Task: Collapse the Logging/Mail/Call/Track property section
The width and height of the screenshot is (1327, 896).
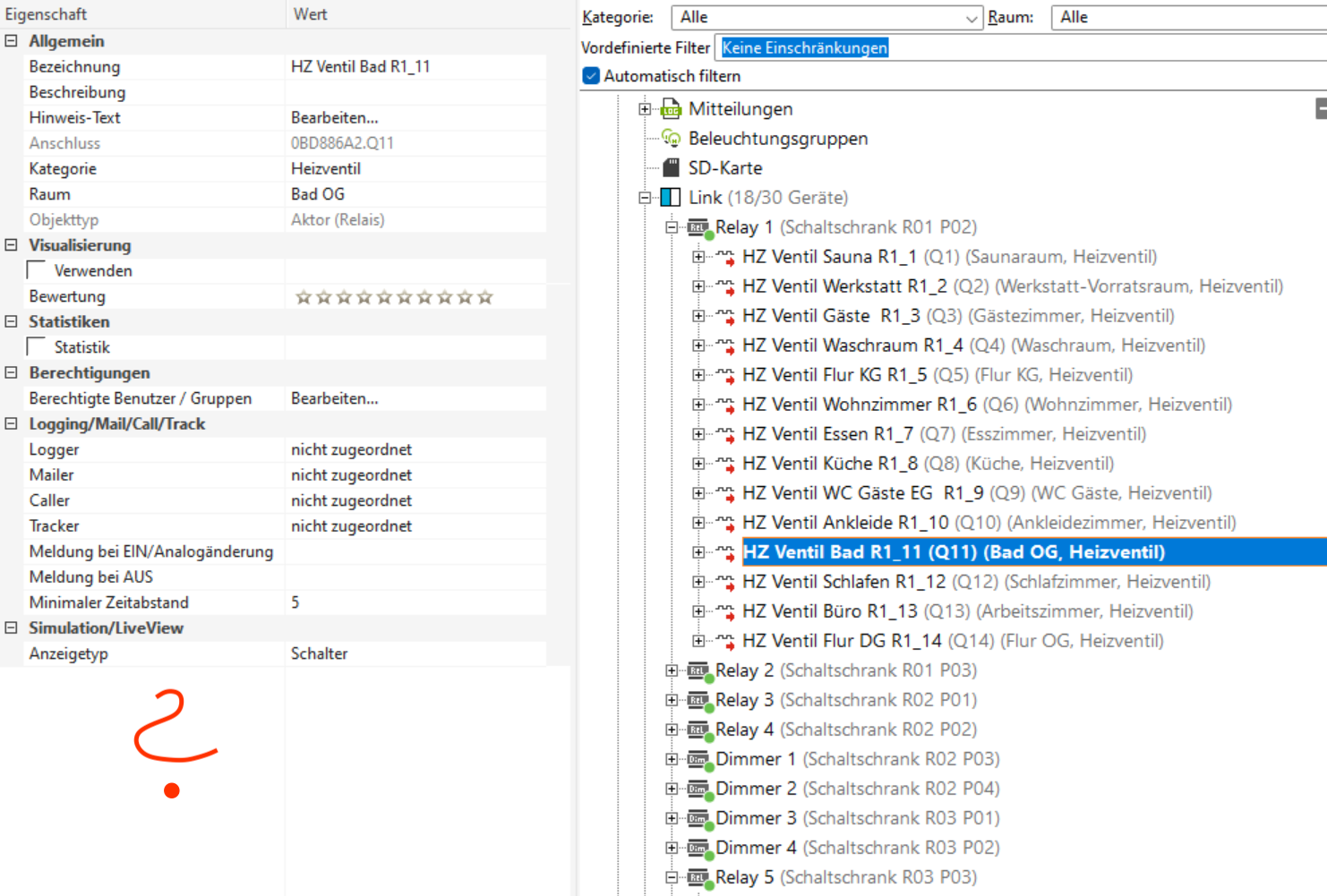Action: pyautogui.click(x=11, y=424)
